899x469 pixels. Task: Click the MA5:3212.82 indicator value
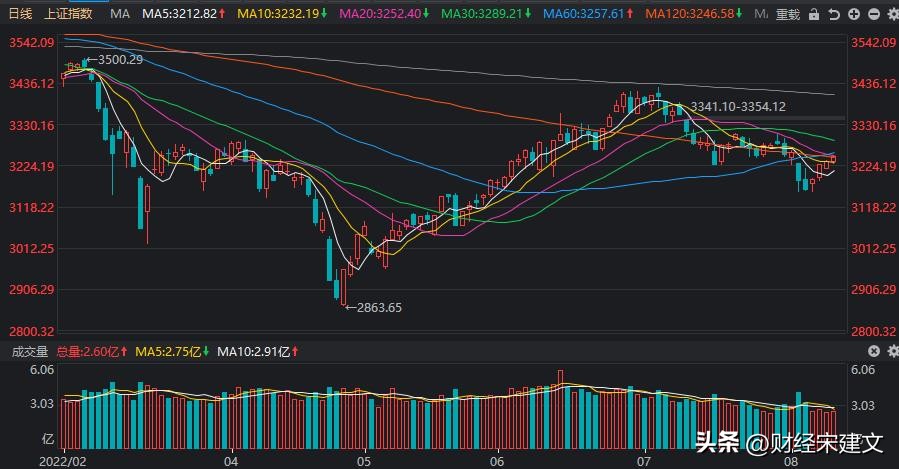click(179, 13)
